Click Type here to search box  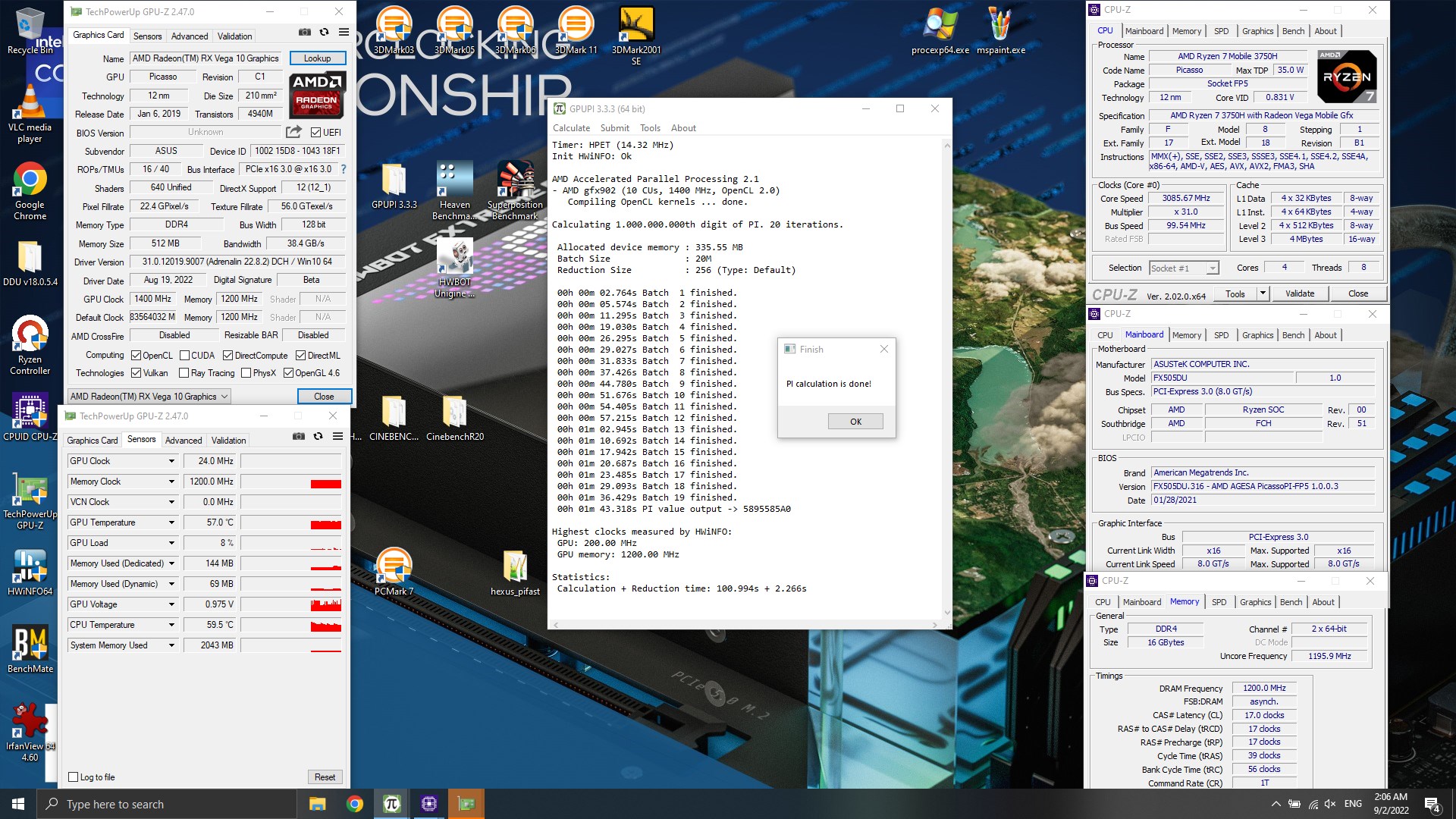click(x=167, y=804)
